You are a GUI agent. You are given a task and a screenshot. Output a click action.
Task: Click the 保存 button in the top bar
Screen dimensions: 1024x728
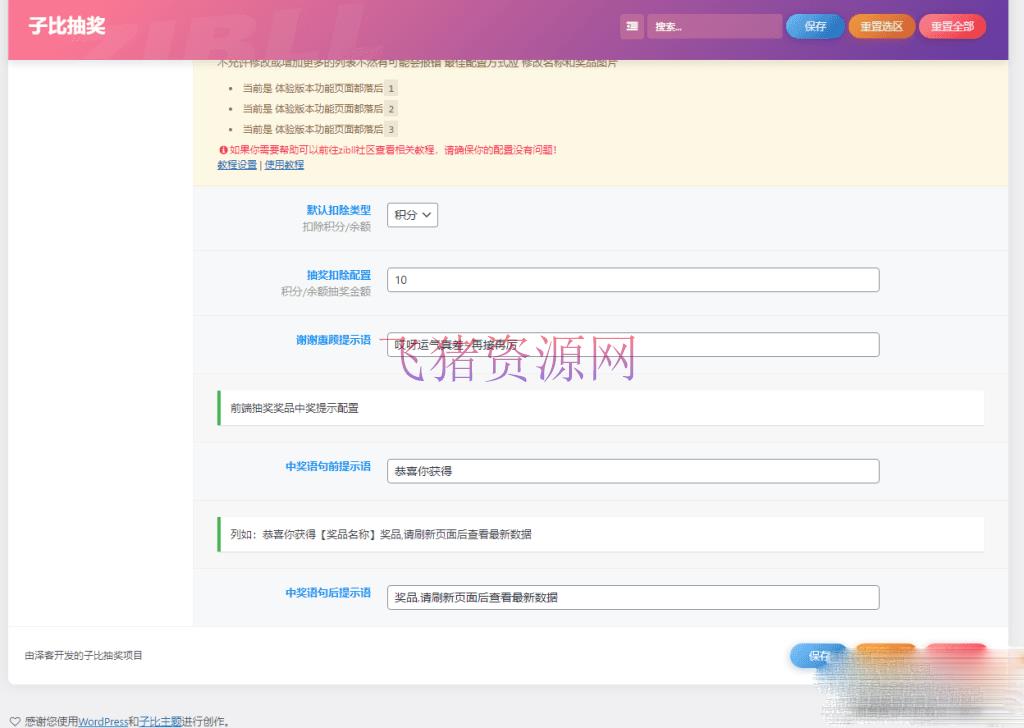[814, 26]
